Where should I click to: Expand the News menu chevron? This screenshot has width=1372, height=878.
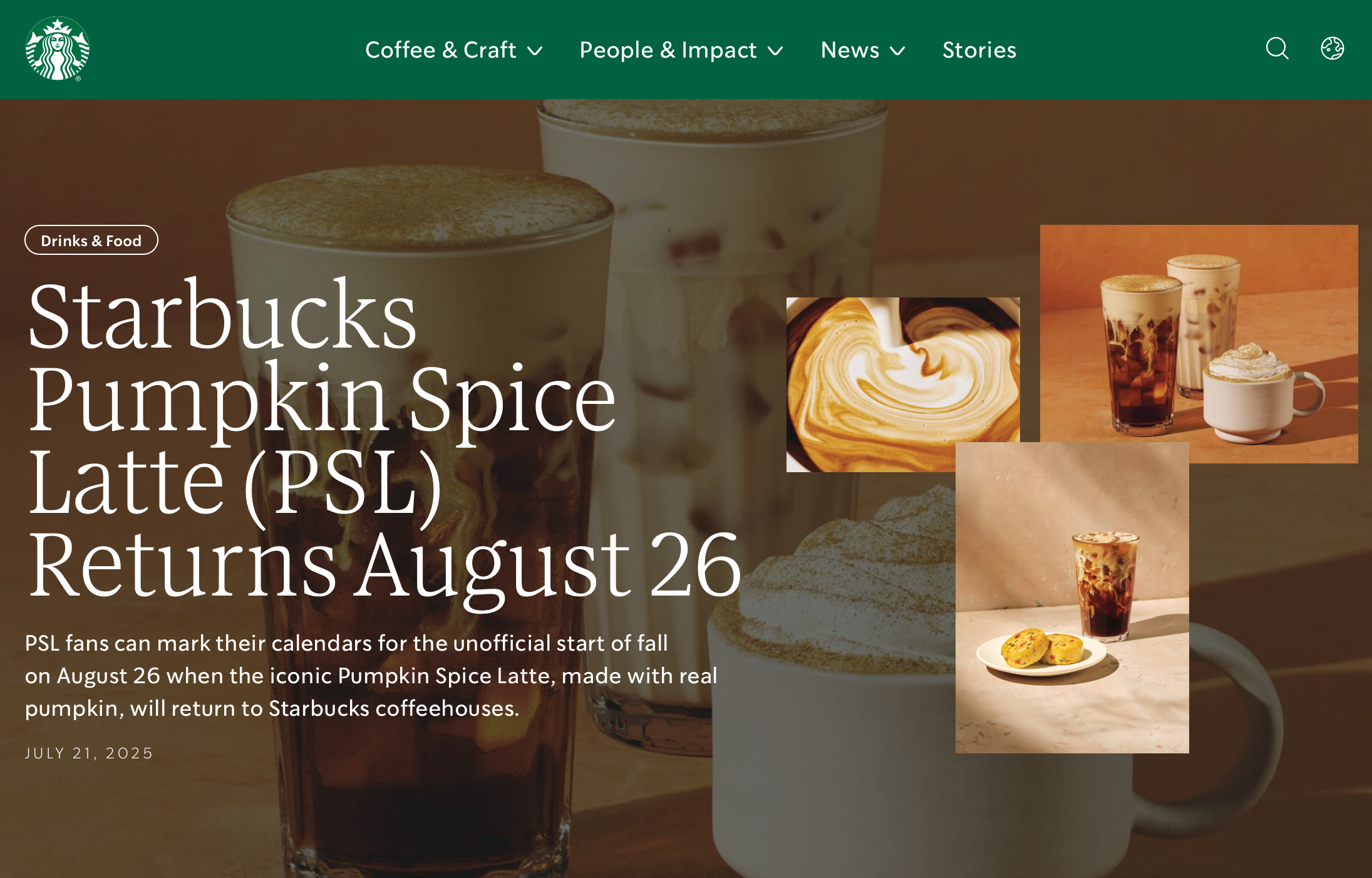pos(897,51)
